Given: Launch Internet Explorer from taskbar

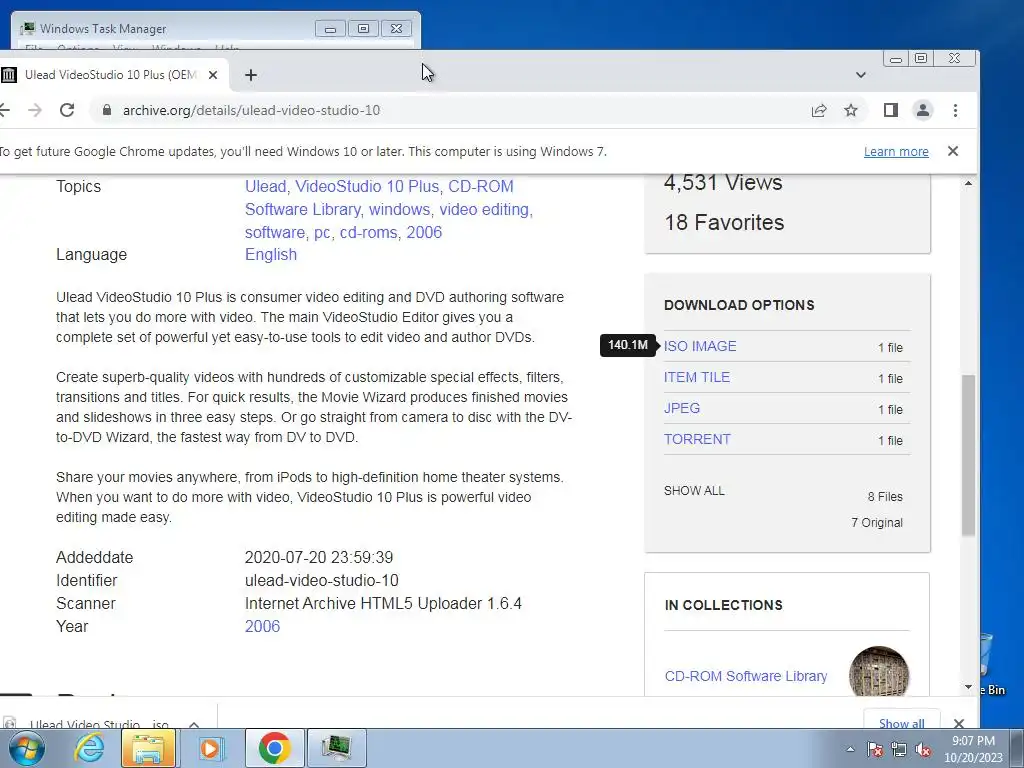Looking at the screenshot, I should tap(89, 748).
